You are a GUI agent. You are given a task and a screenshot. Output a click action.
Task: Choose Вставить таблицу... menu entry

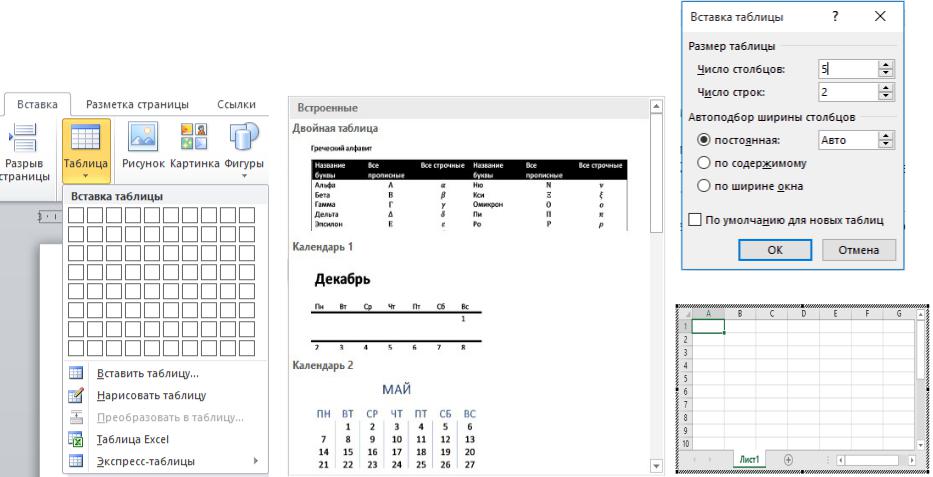[x=165, y=374]
